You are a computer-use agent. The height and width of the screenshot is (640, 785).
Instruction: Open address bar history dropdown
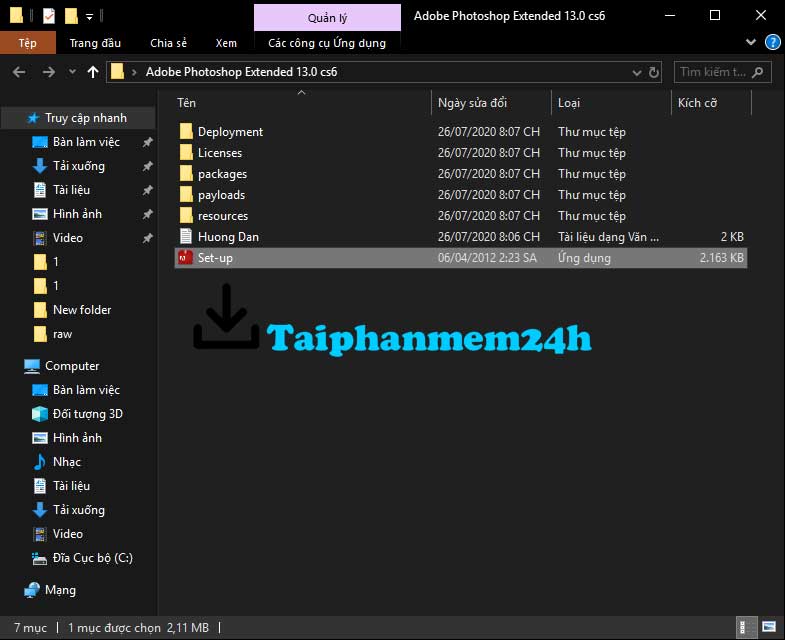pyautogui.click(x=637, y=73)
